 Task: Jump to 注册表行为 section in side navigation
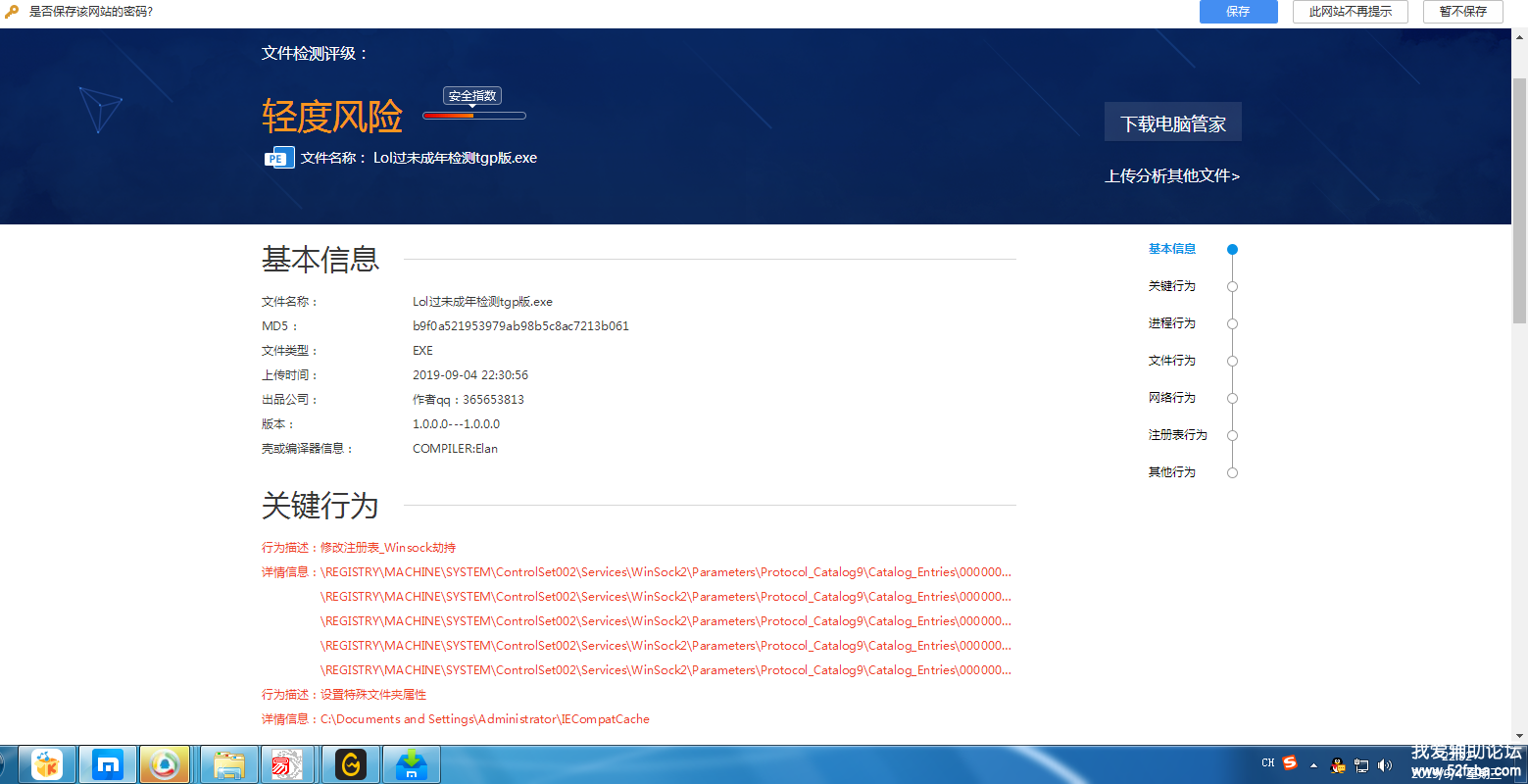(x=1178, y=435)
